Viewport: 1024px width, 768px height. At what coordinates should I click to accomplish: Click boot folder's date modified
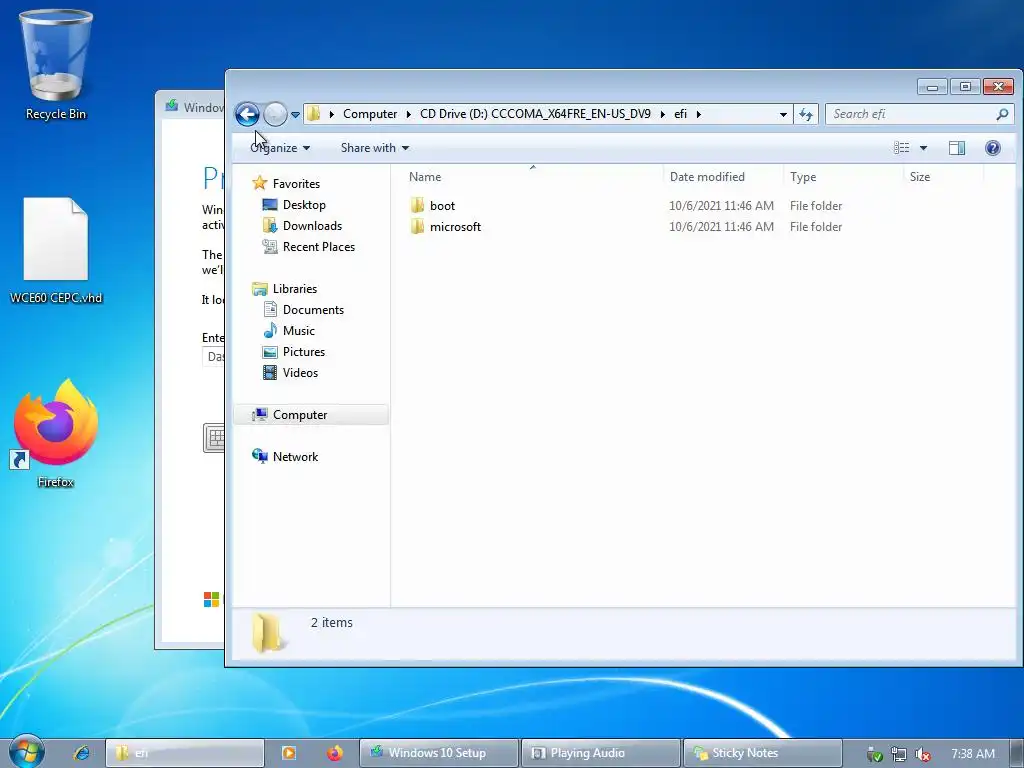(721, 206)
